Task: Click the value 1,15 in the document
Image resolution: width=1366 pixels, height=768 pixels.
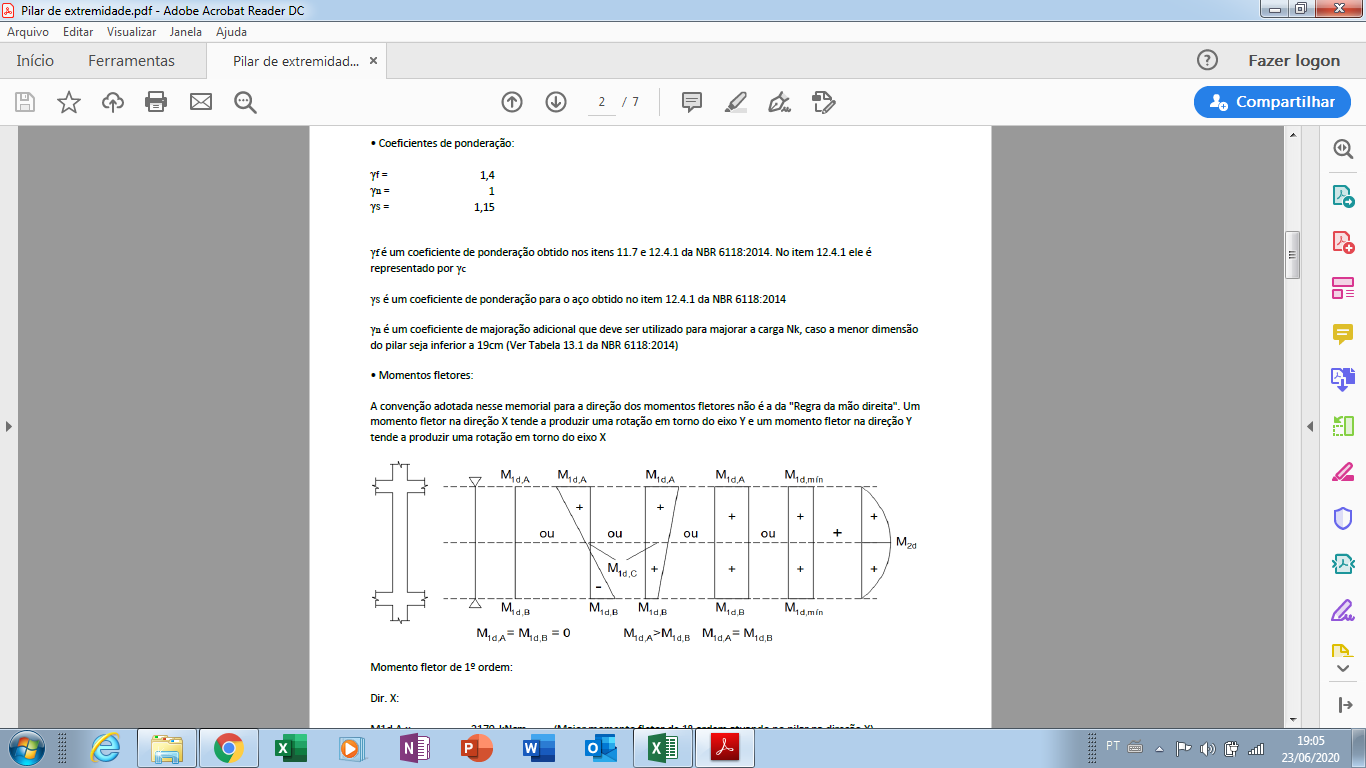Action: (x=484, y=207)
